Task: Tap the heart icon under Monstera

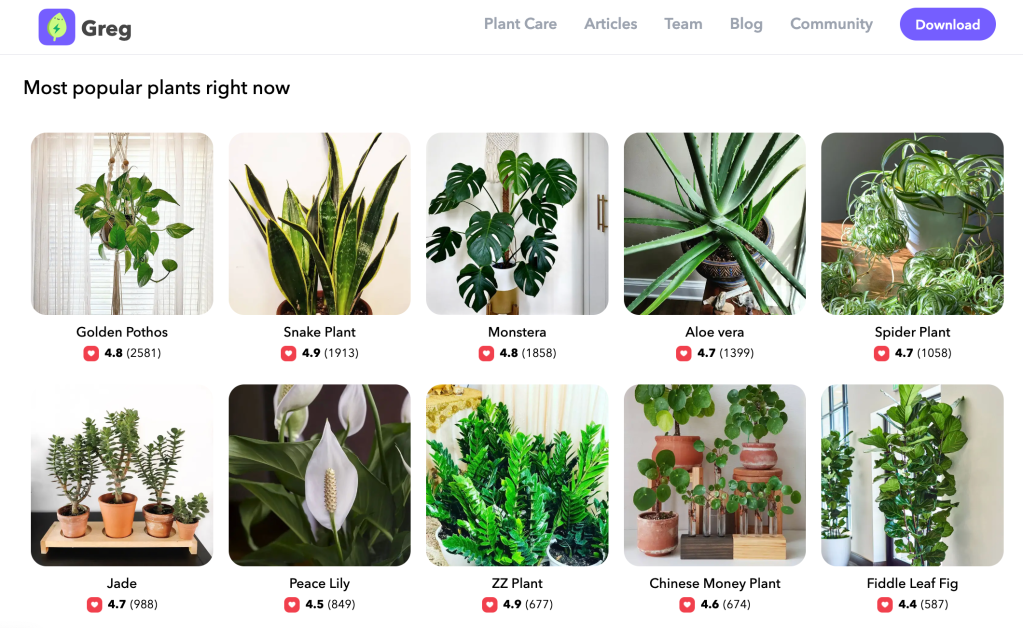Action: [486, 353]
